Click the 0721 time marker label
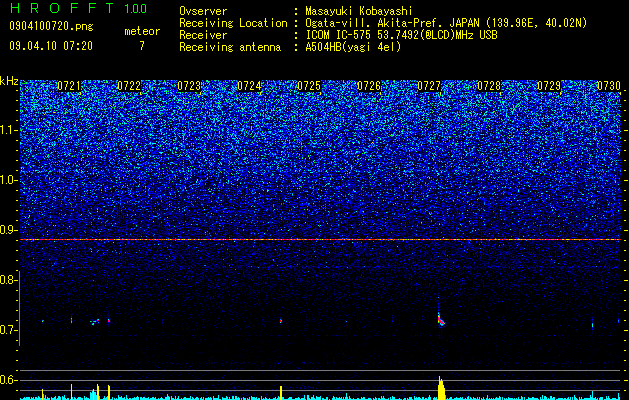This screenshot has width=629, height=400. pyautogui.click(x=69, y=86)
